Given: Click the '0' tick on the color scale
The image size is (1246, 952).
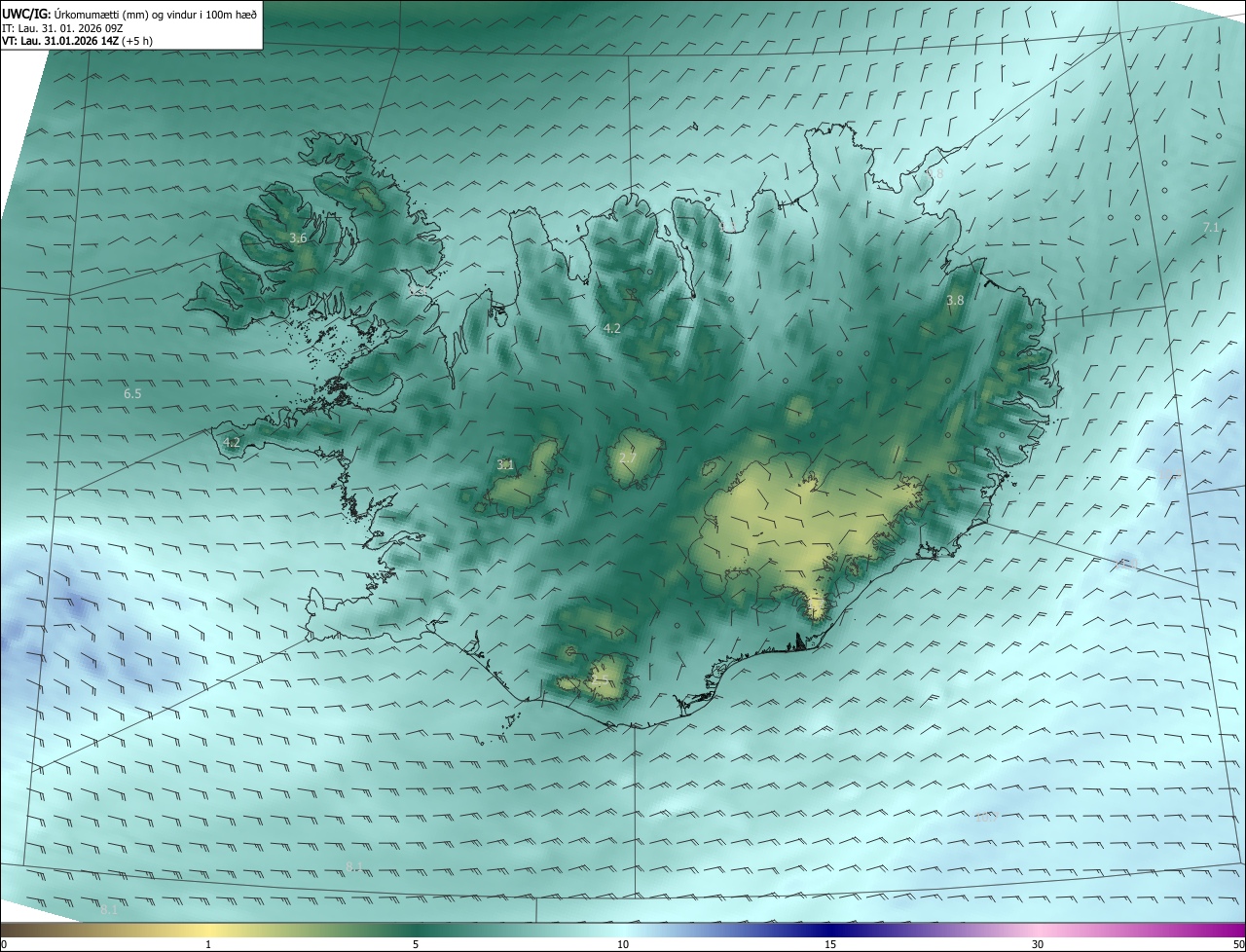Looking at the screenshot, I should [x=4, y=944].
